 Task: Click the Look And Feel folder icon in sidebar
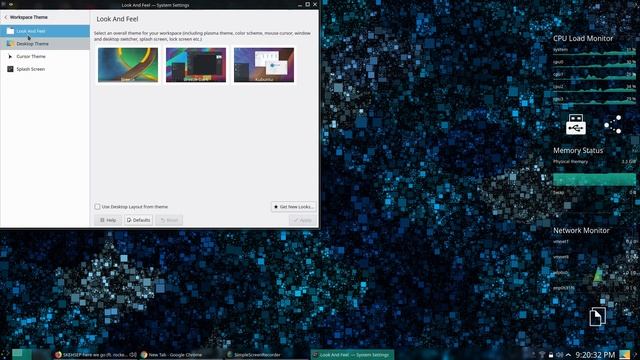(10, 31)
